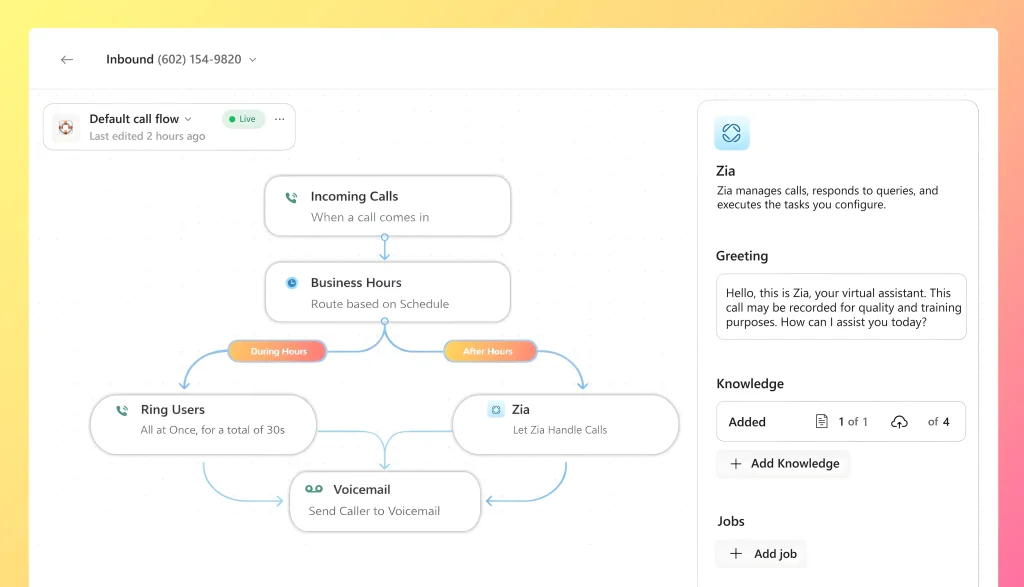The height and width of the screenshot is (587, 1024).
Task: Expand the Default call flow dropdown
Action: click(x=187, y=119)
